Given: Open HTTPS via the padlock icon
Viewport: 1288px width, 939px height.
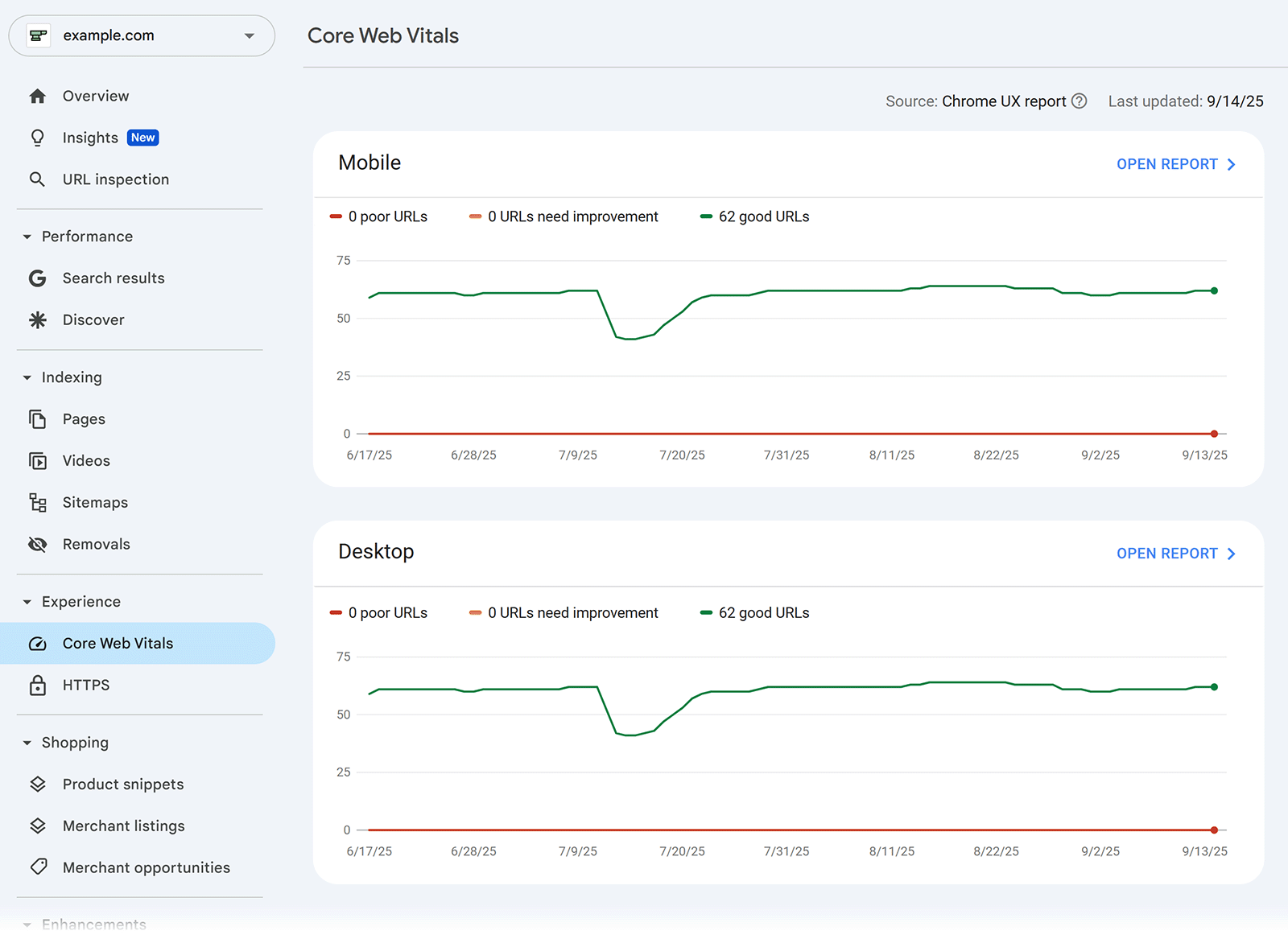Looking at the screenshot, I should click(x=37, y=685).
